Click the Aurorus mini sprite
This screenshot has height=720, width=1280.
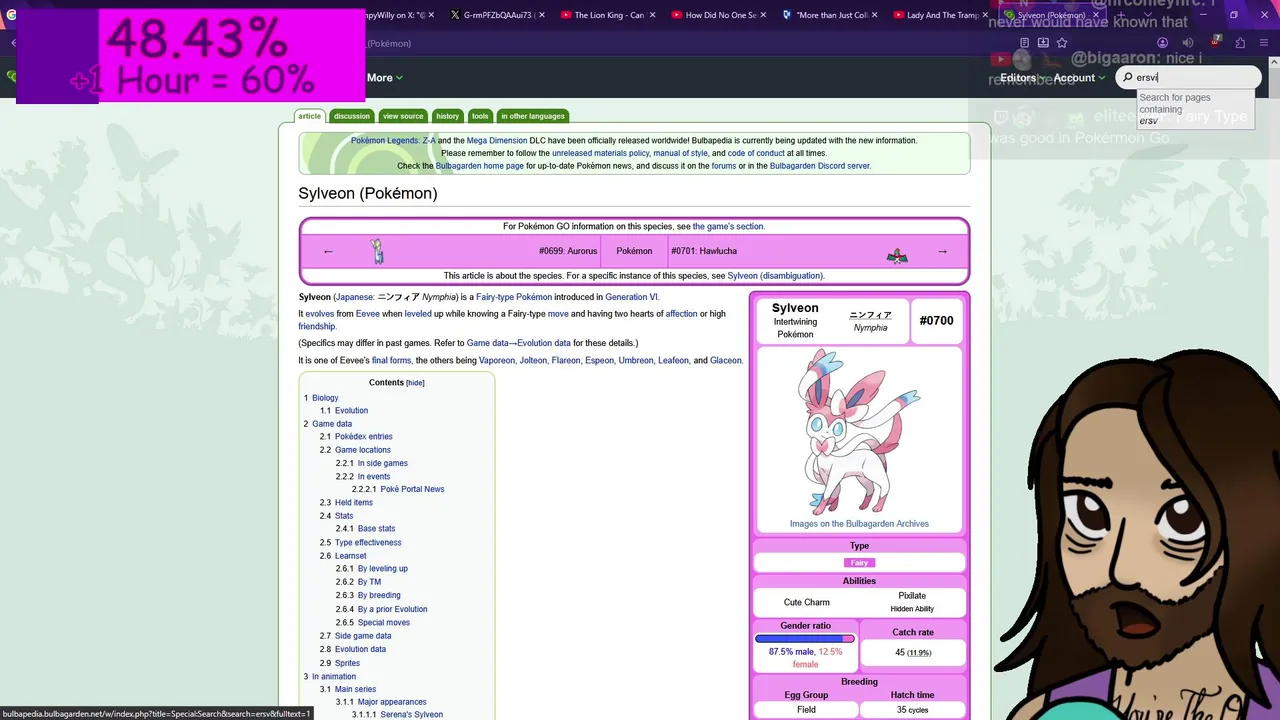click(x=377, y=251)
